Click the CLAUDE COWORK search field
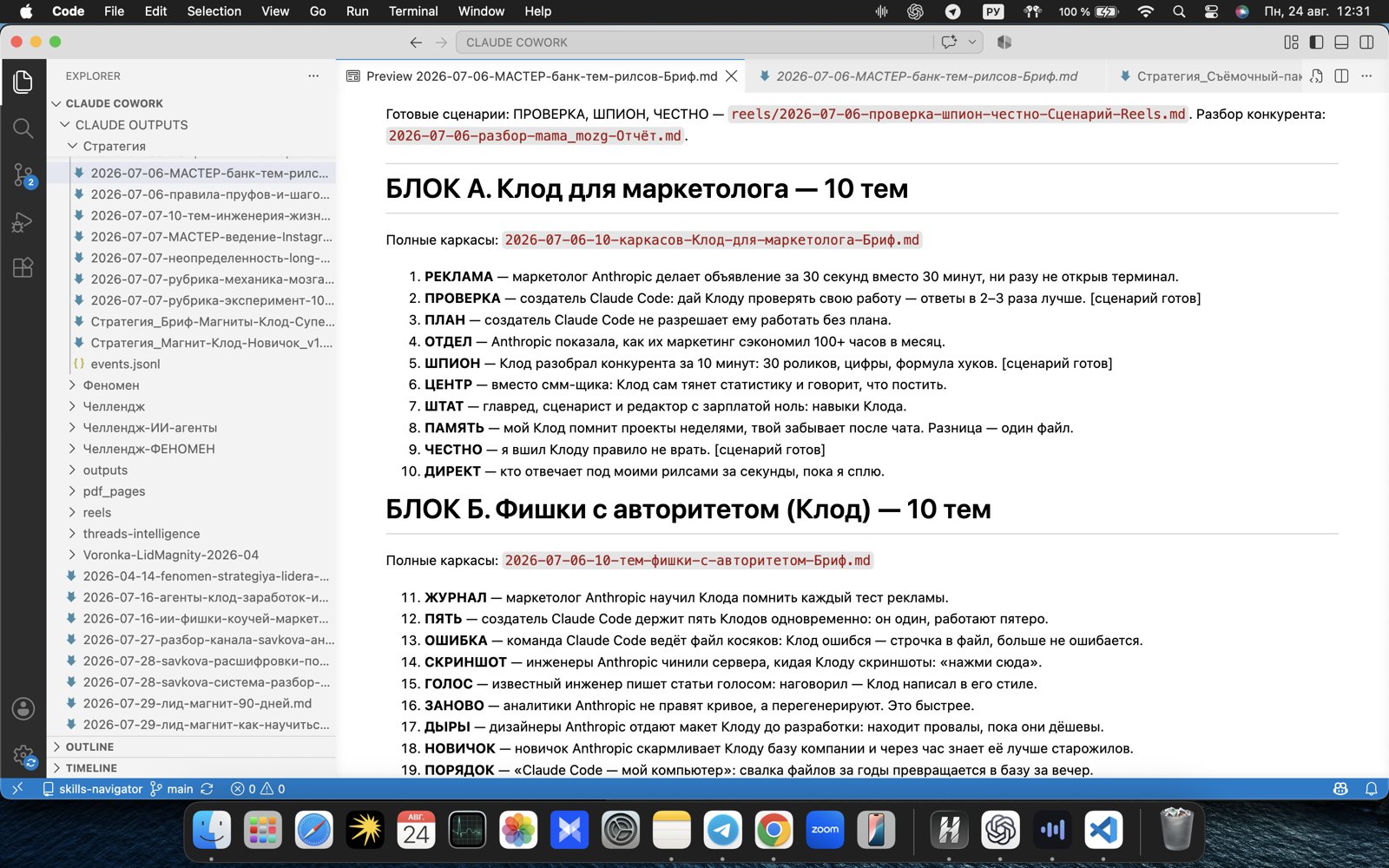 click(694, 42)
